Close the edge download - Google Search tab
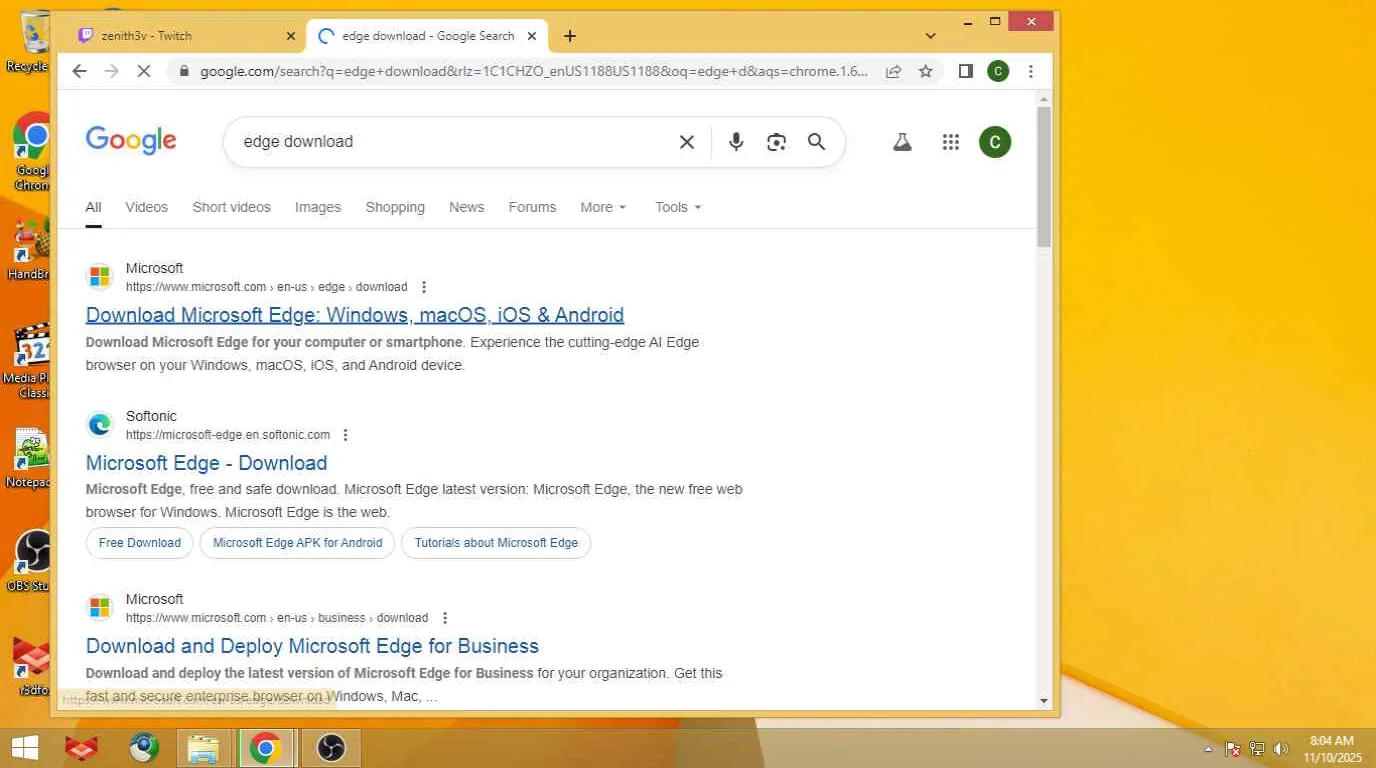 [532, 36]
